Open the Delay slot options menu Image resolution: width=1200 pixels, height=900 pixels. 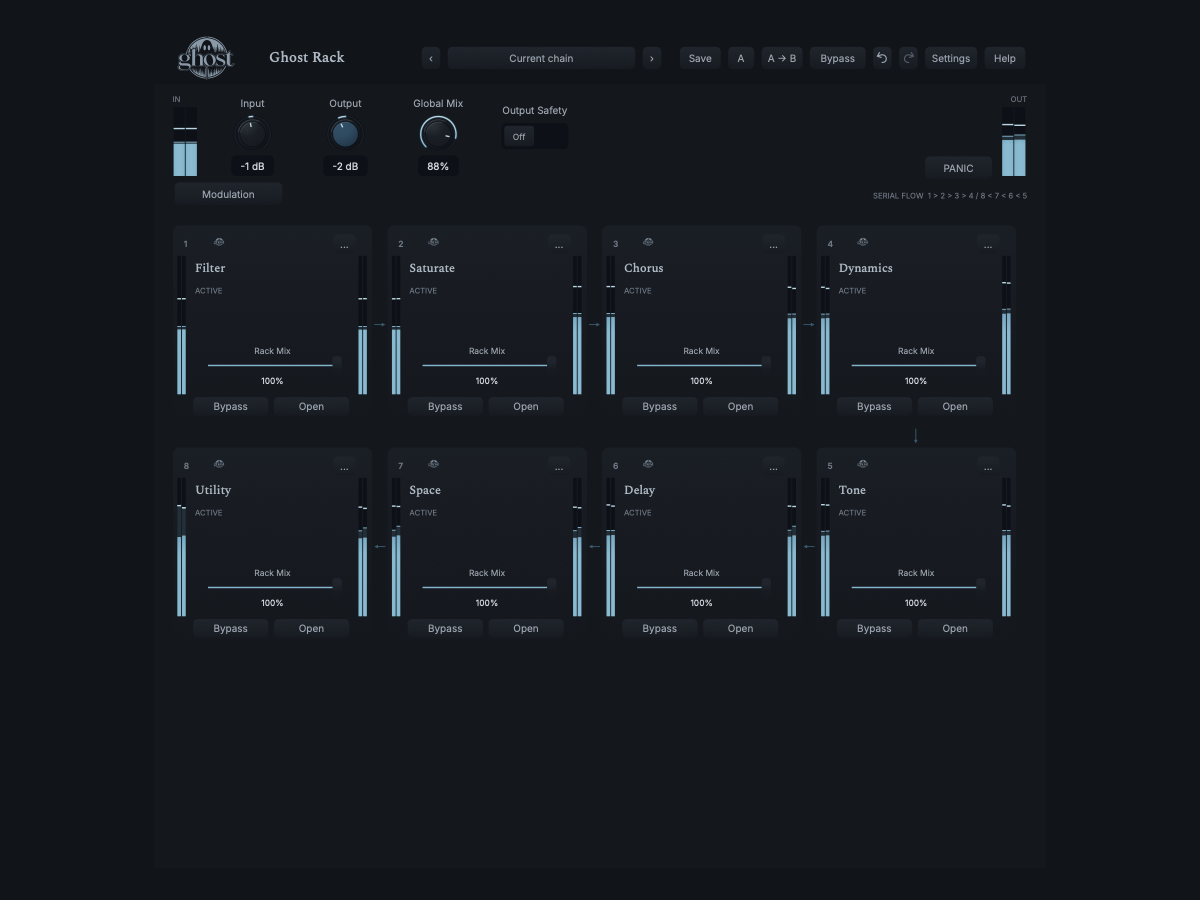773,466
